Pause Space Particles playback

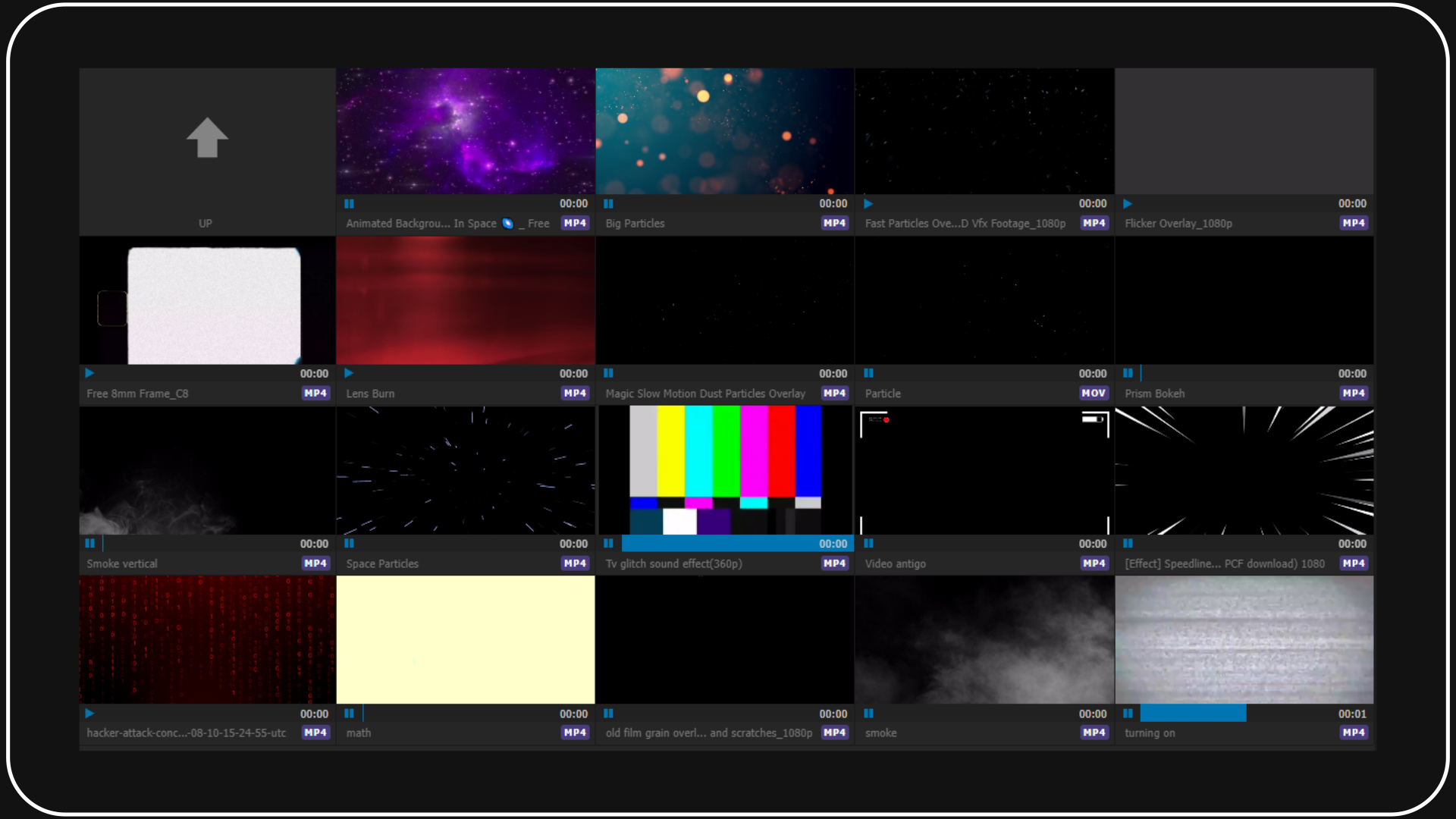(349, 543)
